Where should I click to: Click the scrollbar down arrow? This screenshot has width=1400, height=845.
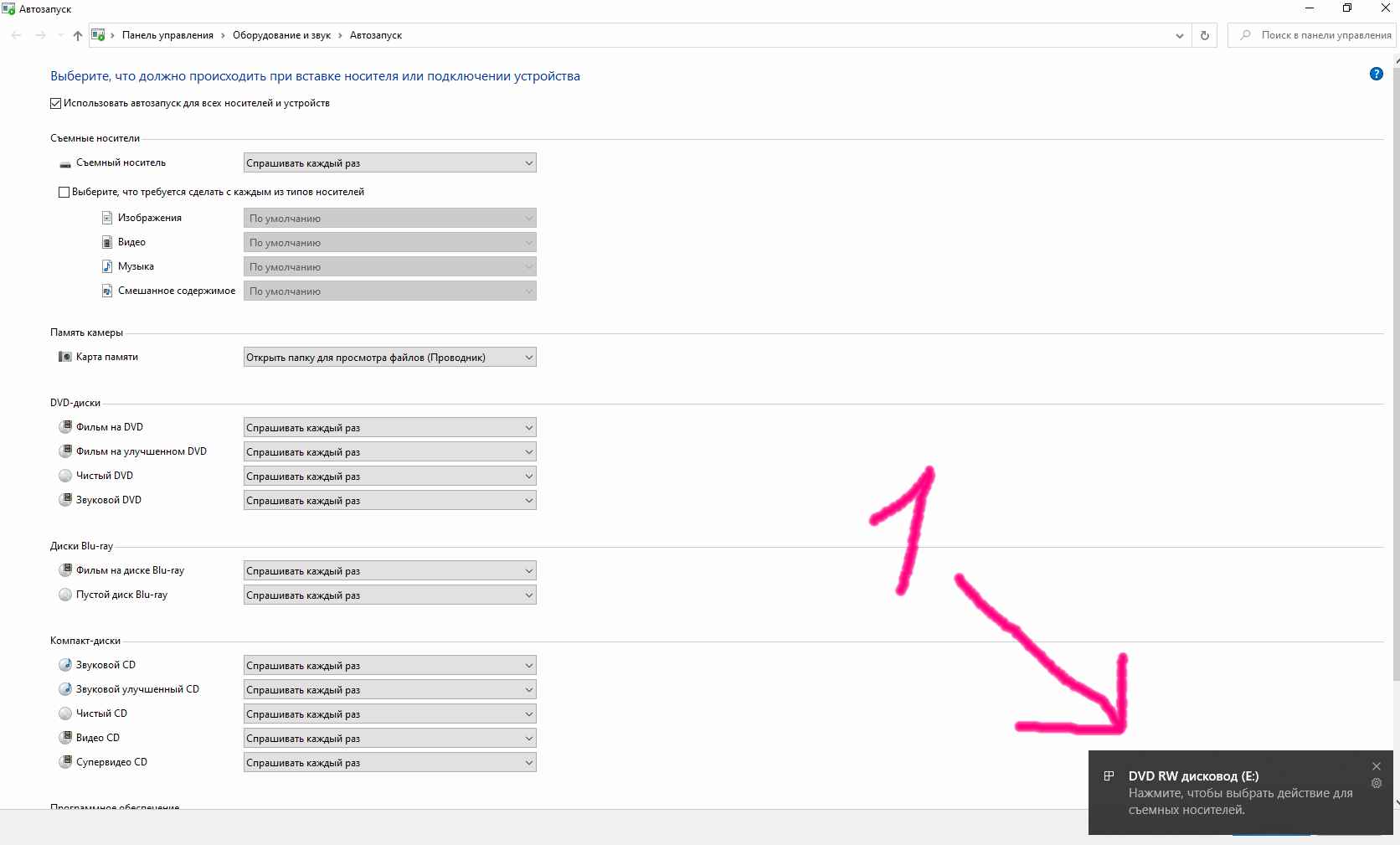(x=1397, y=802)
